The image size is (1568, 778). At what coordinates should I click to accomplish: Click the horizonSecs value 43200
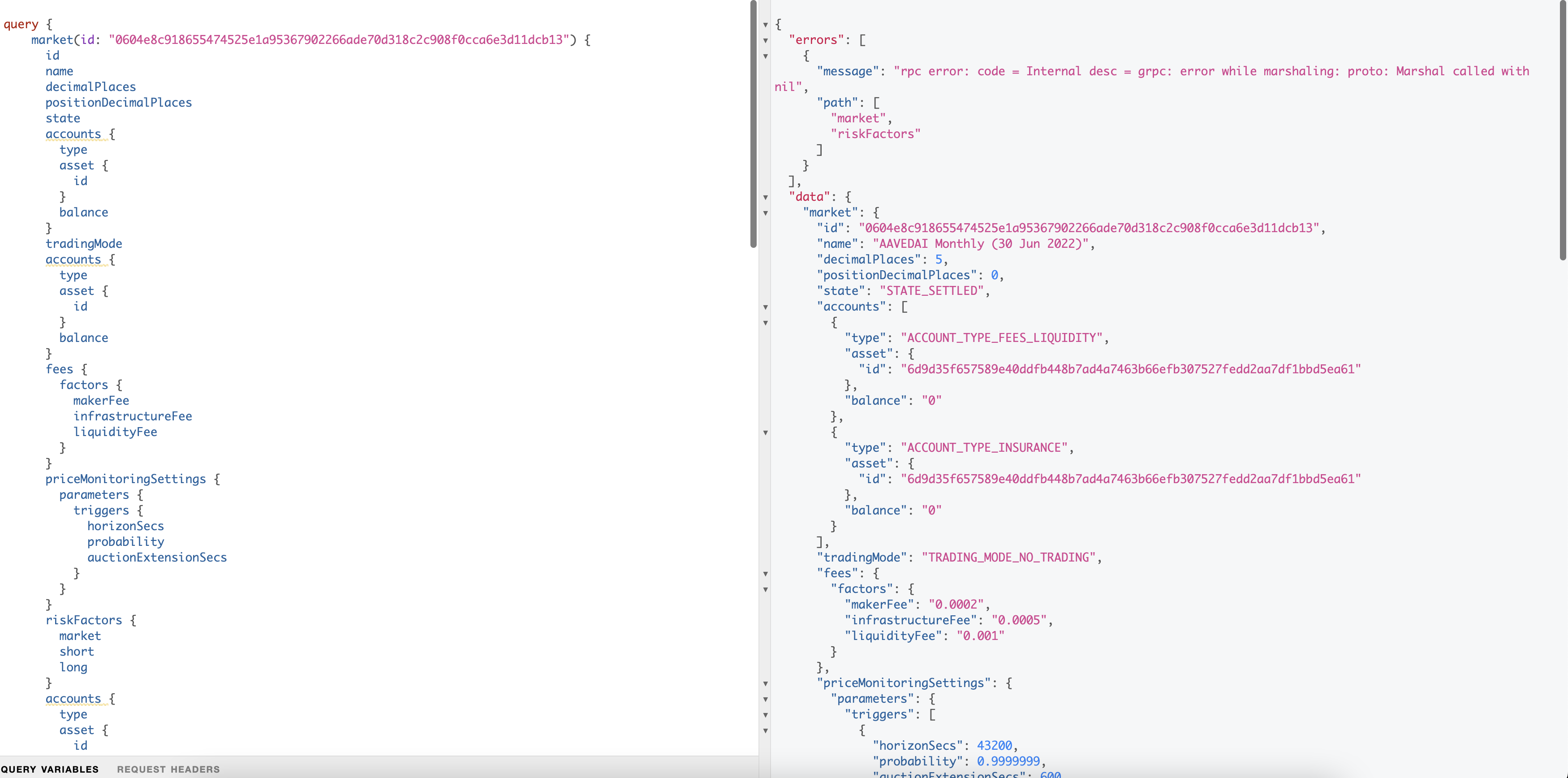point(994,746)
